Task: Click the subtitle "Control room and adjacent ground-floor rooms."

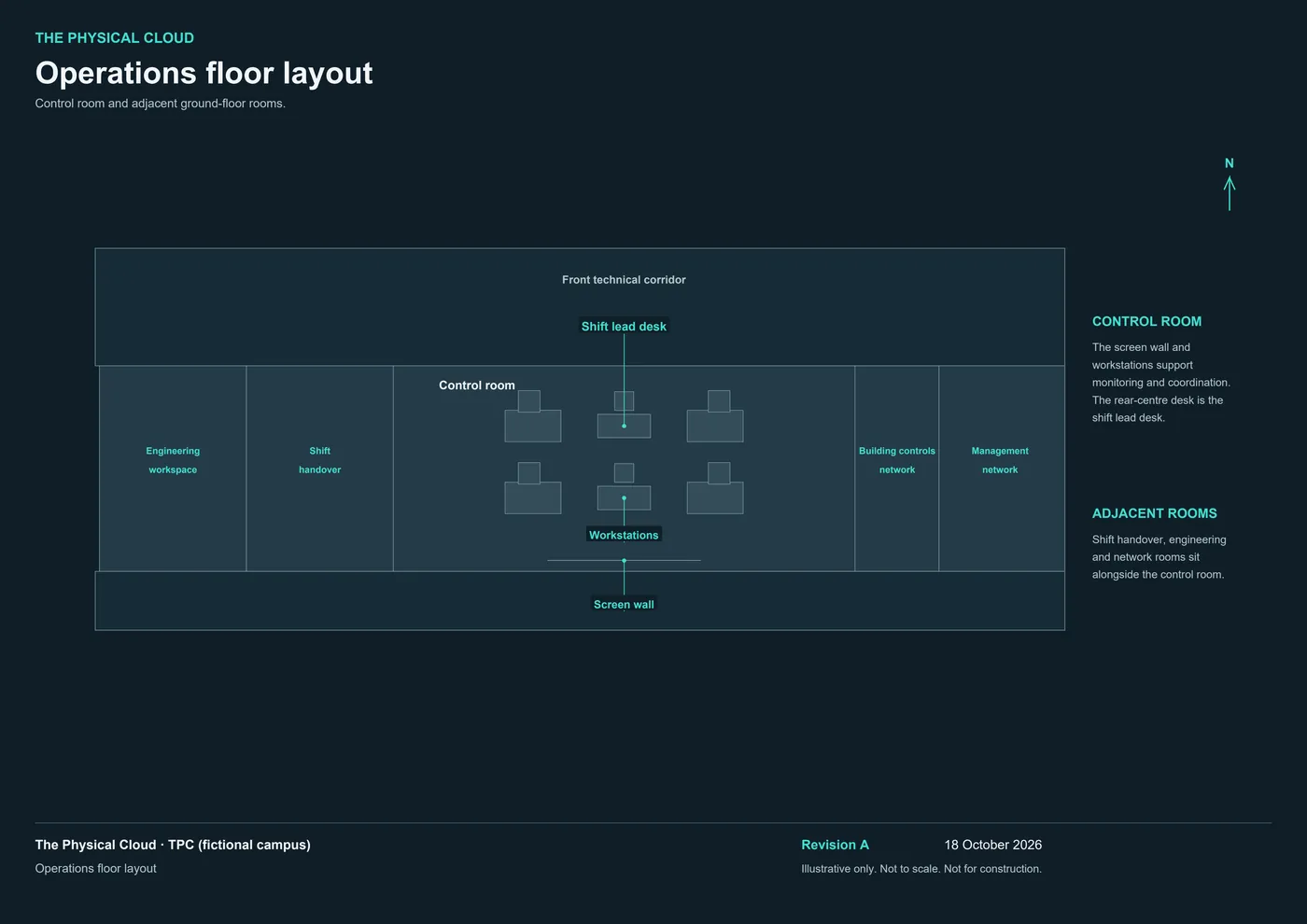Action: (161, 104)
